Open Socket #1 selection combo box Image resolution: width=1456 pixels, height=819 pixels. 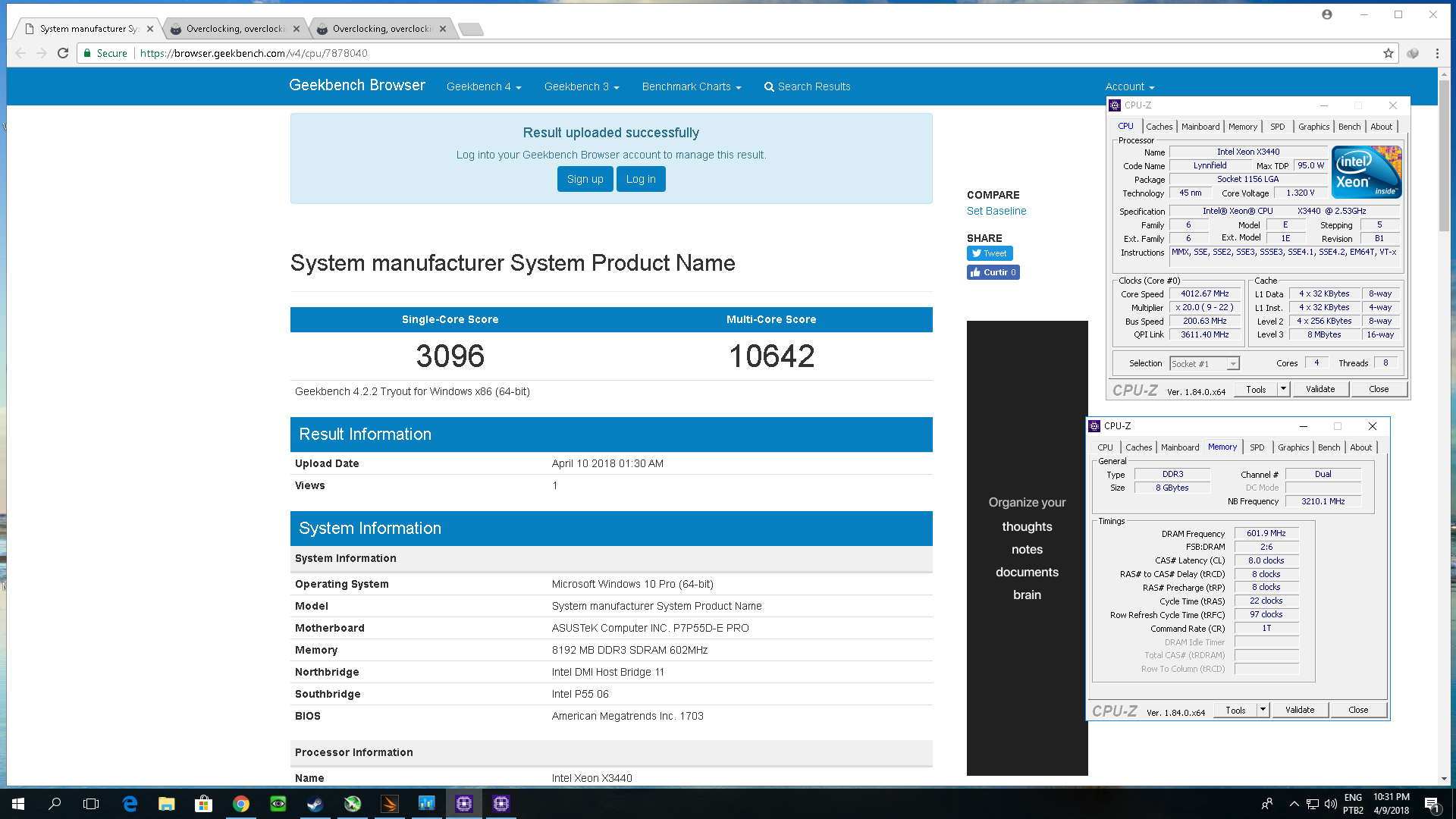coord(1204,364)
